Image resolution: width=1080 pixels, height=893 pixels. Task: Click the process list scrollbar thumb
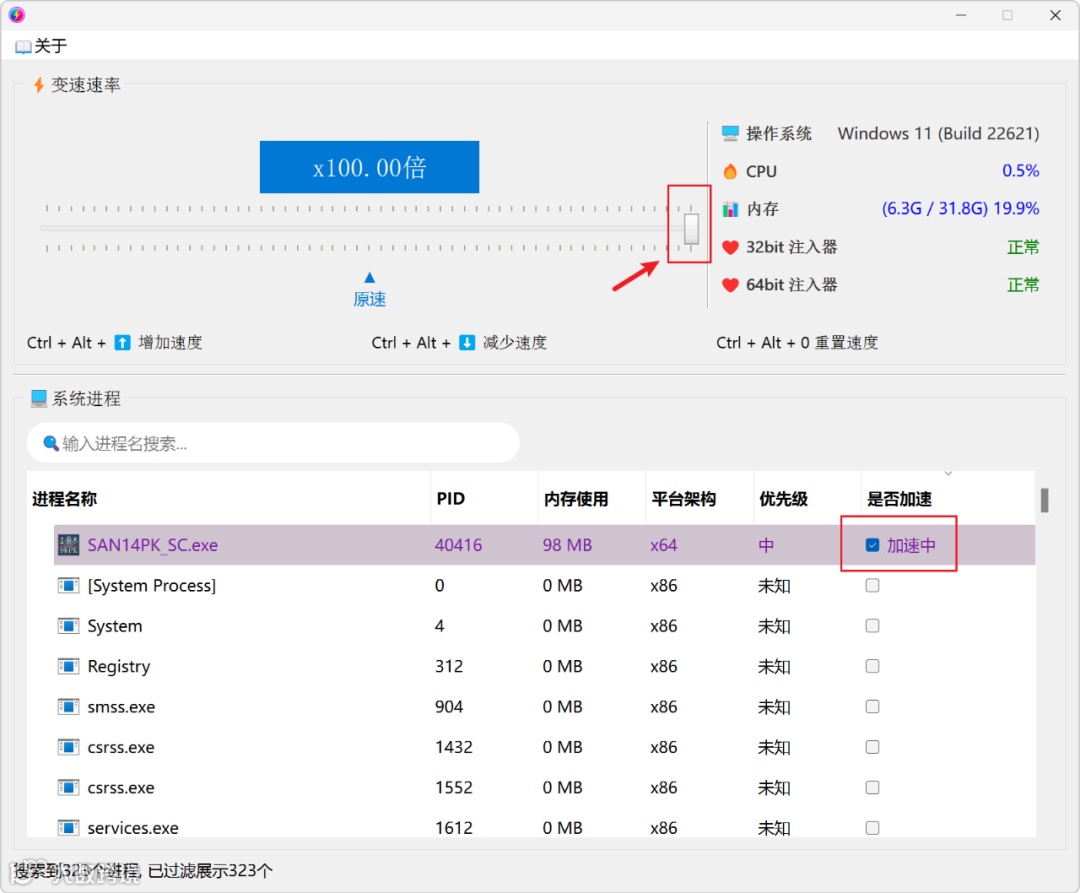point(1044,501)
